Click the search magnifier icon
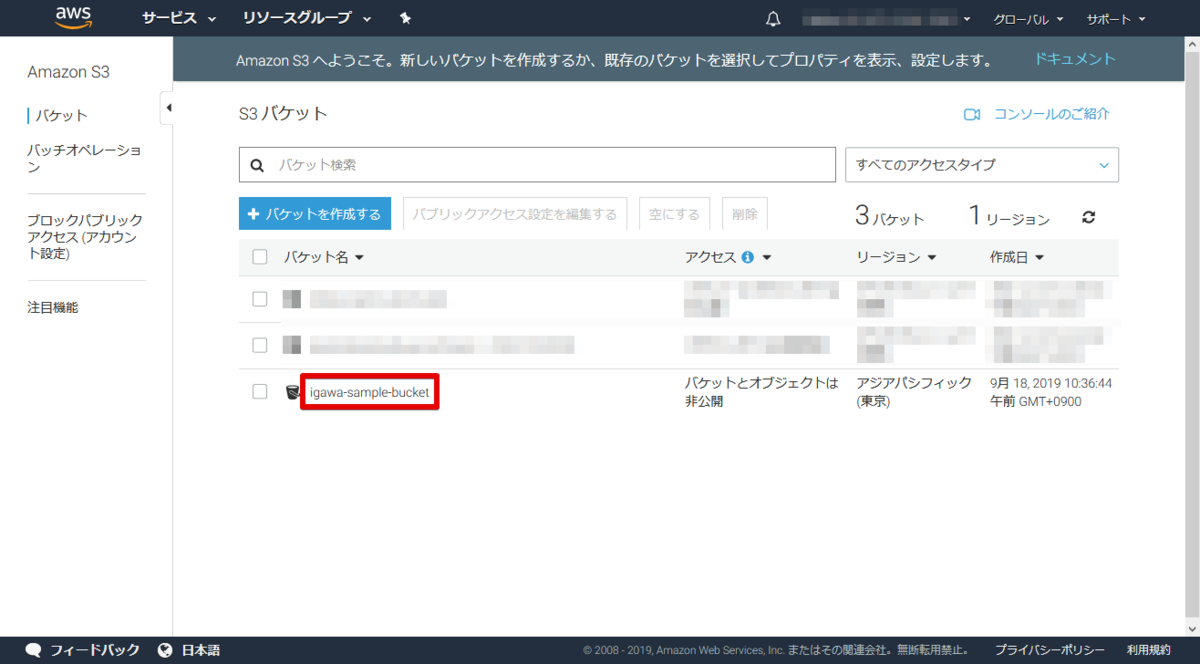Image resolution: width=1200 pixels, height=664 pixels. 257,165
